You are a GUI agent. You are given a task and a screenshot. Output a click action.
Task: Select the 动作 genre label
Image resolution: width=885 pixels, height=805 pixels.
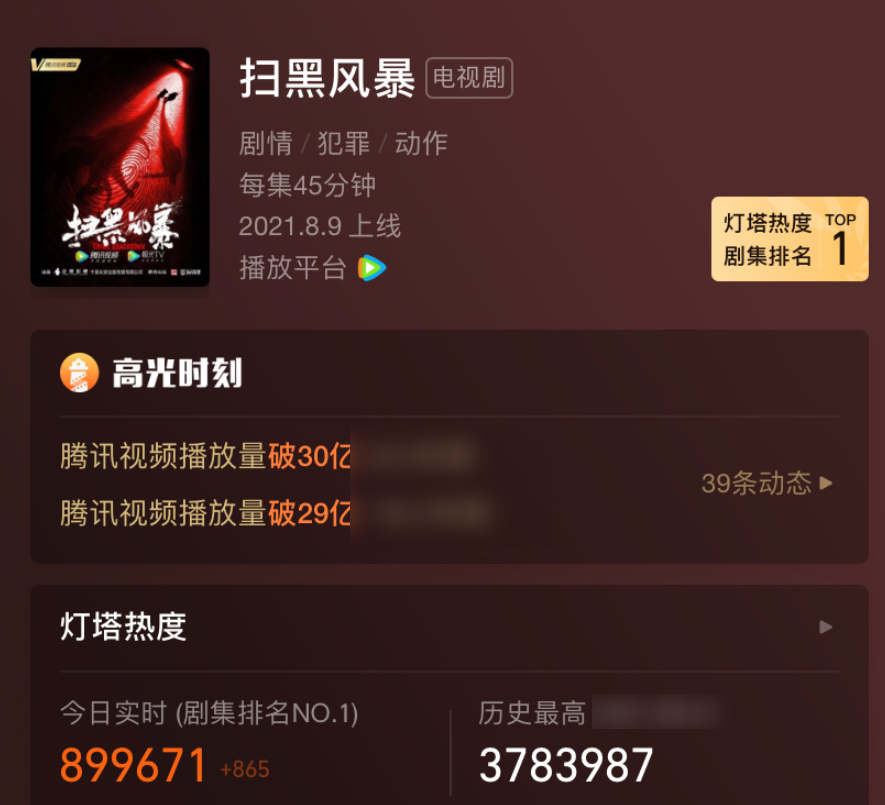click(x=421, y=143)
